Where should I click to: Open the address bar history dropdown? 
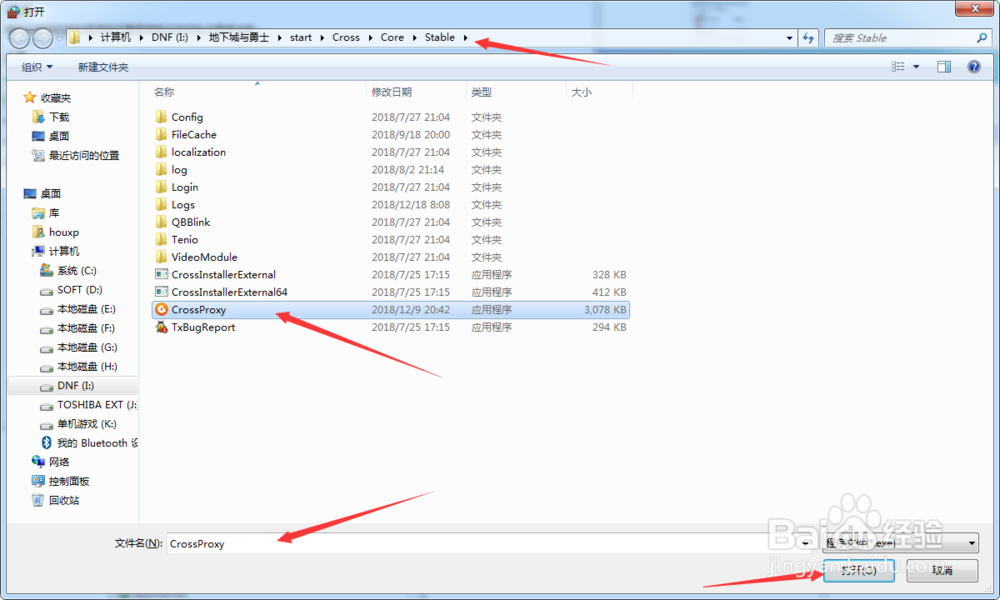[790, 38]
